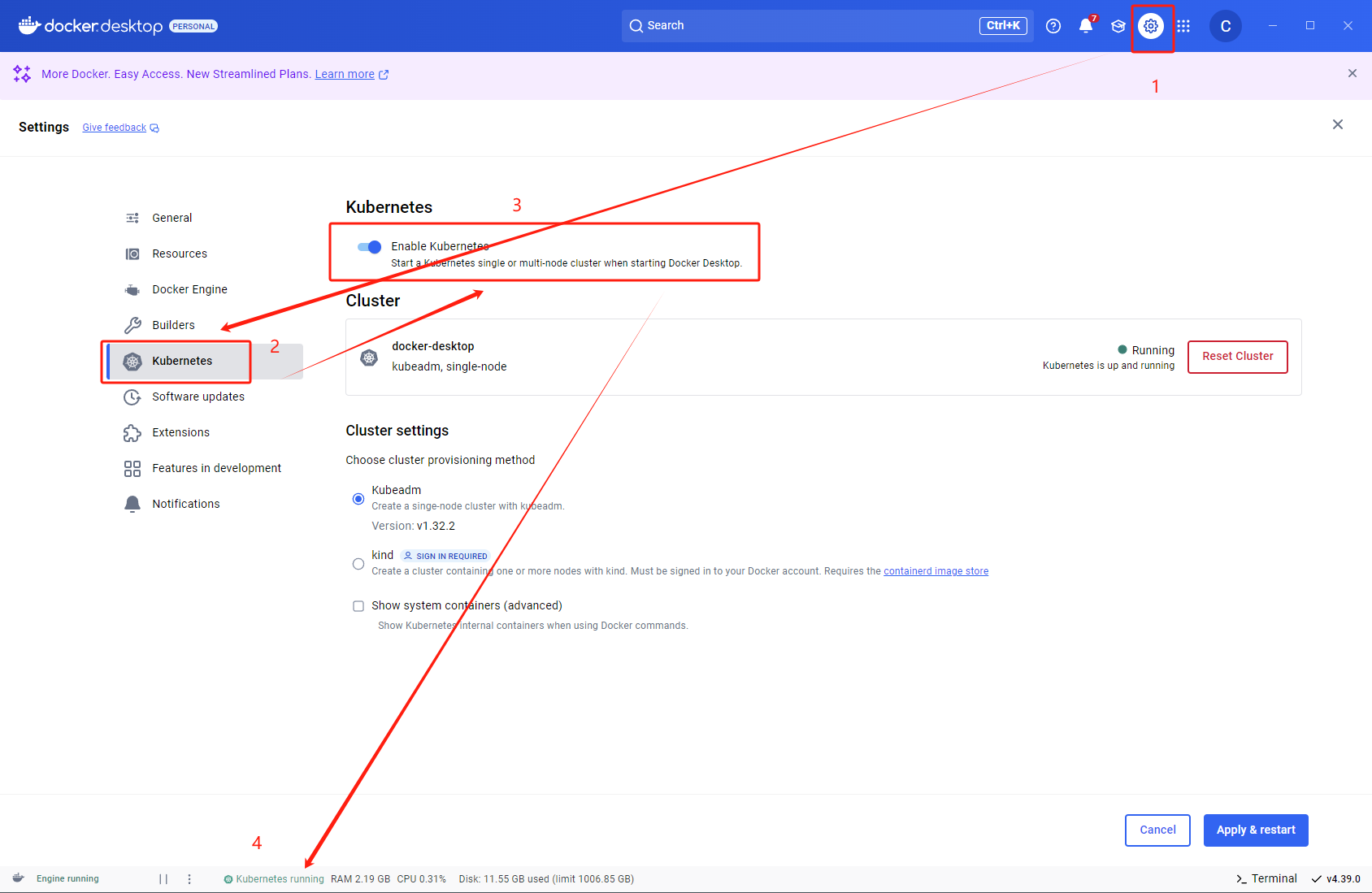Click the SIGN IN REQUIRED badge
The width and height of the screenshot is (1372, 893).
[446, 556]
